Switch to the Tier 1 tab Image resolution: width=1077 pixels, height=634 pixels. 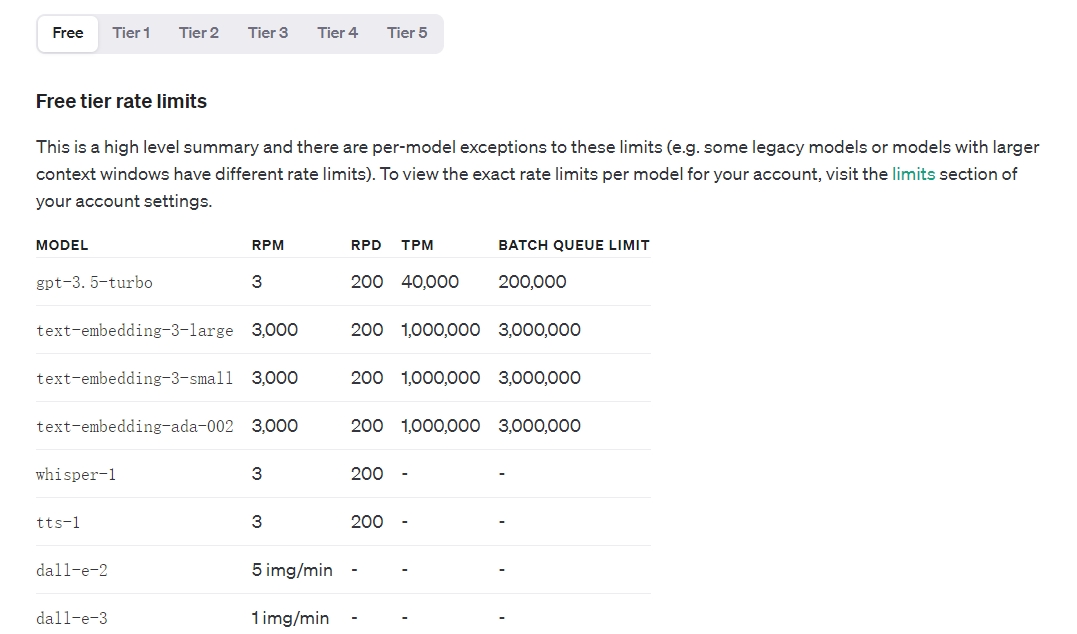tap(131, 33)
